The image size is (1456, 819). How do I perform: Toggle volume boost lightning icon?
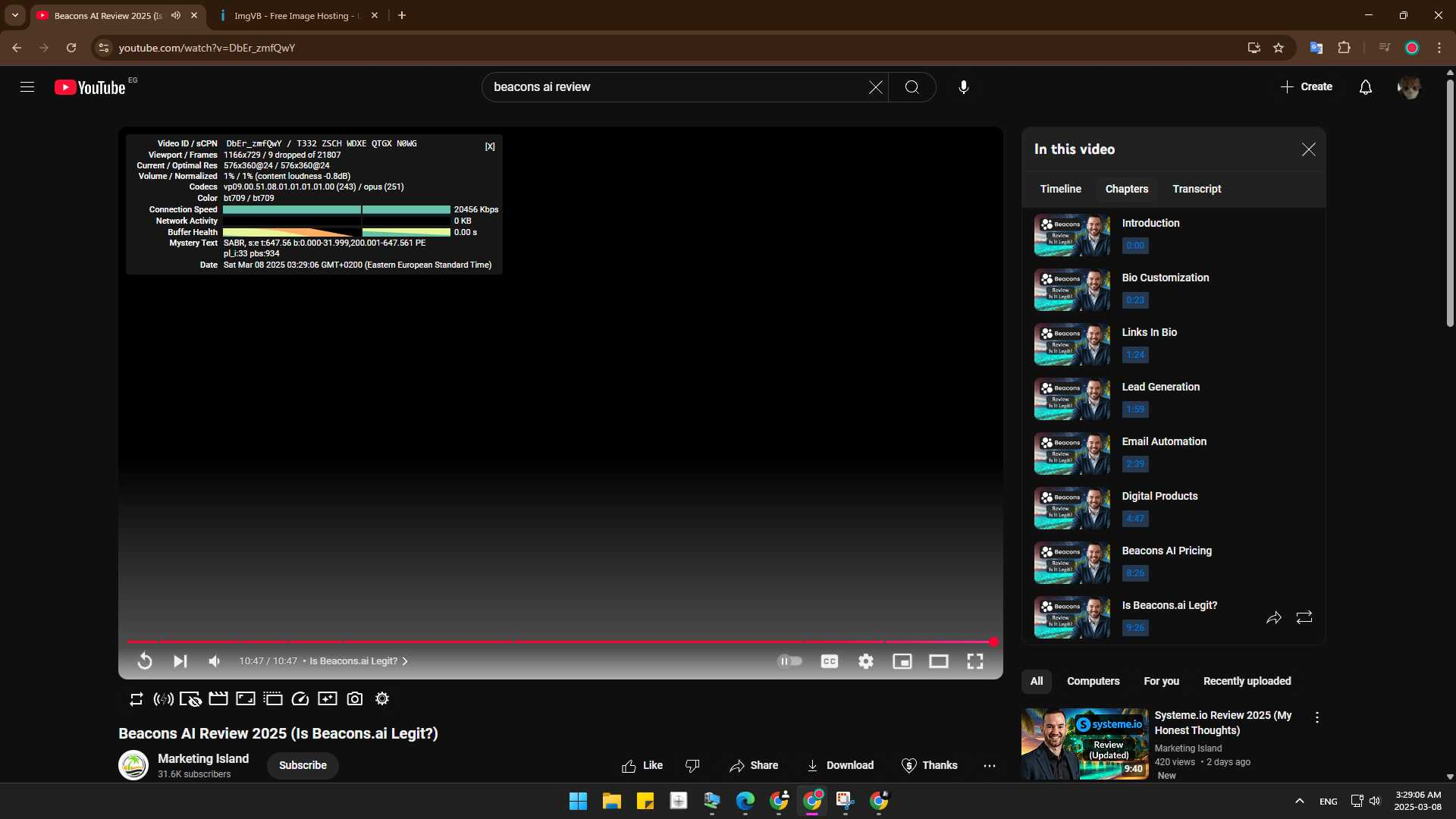tap(163, 699)
